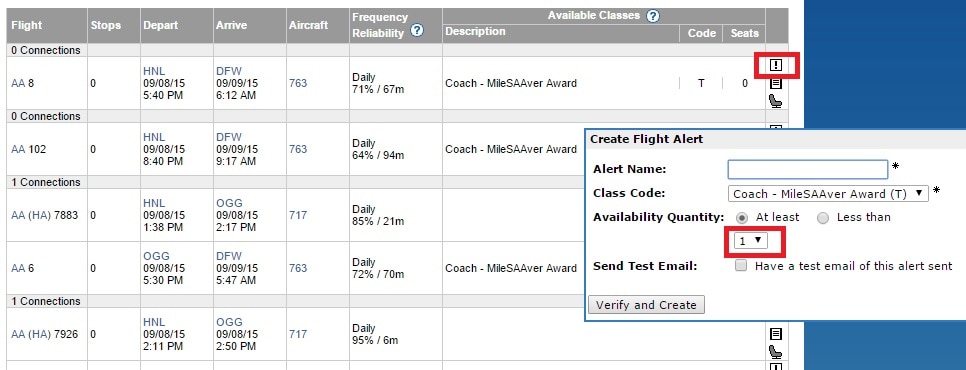The width and height of the screenshot is (966, 370).
Task: Check the Send Test Email checkbox
Action: [x=741, y=266]
